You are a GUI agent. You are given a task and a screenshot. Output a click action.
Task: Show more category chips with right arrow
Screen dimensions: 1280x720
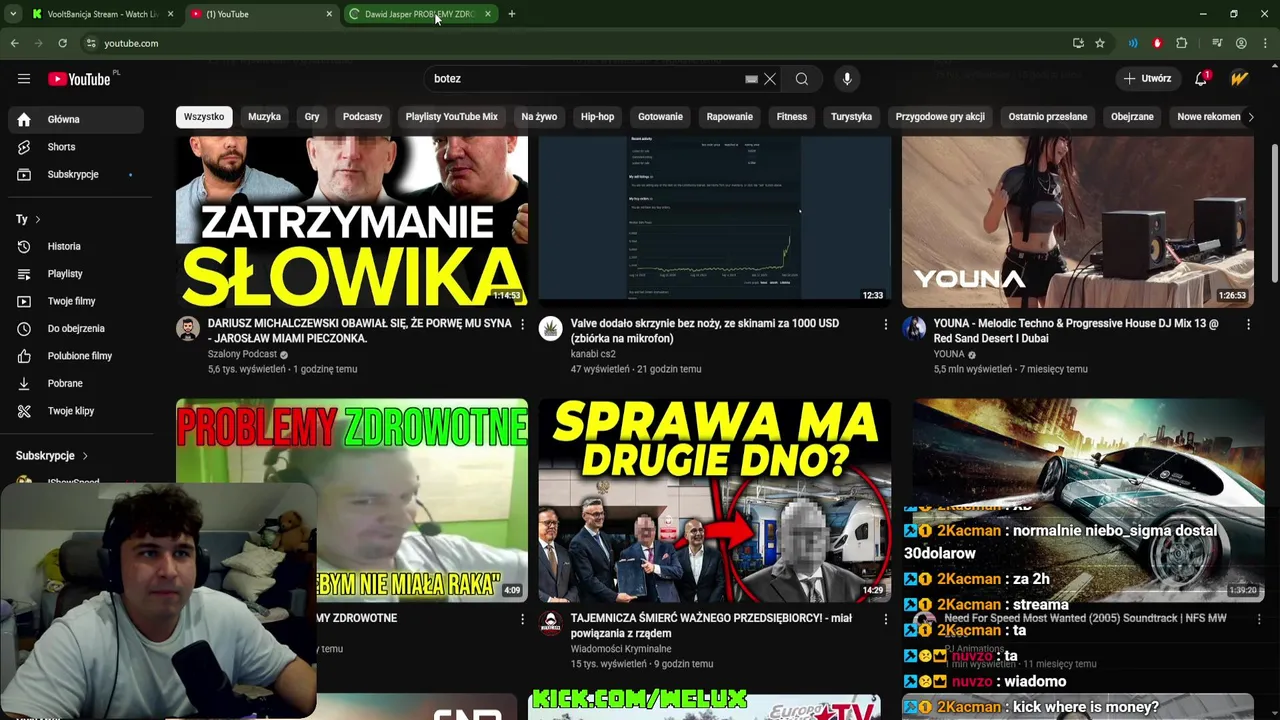(x=1250, y=117)
